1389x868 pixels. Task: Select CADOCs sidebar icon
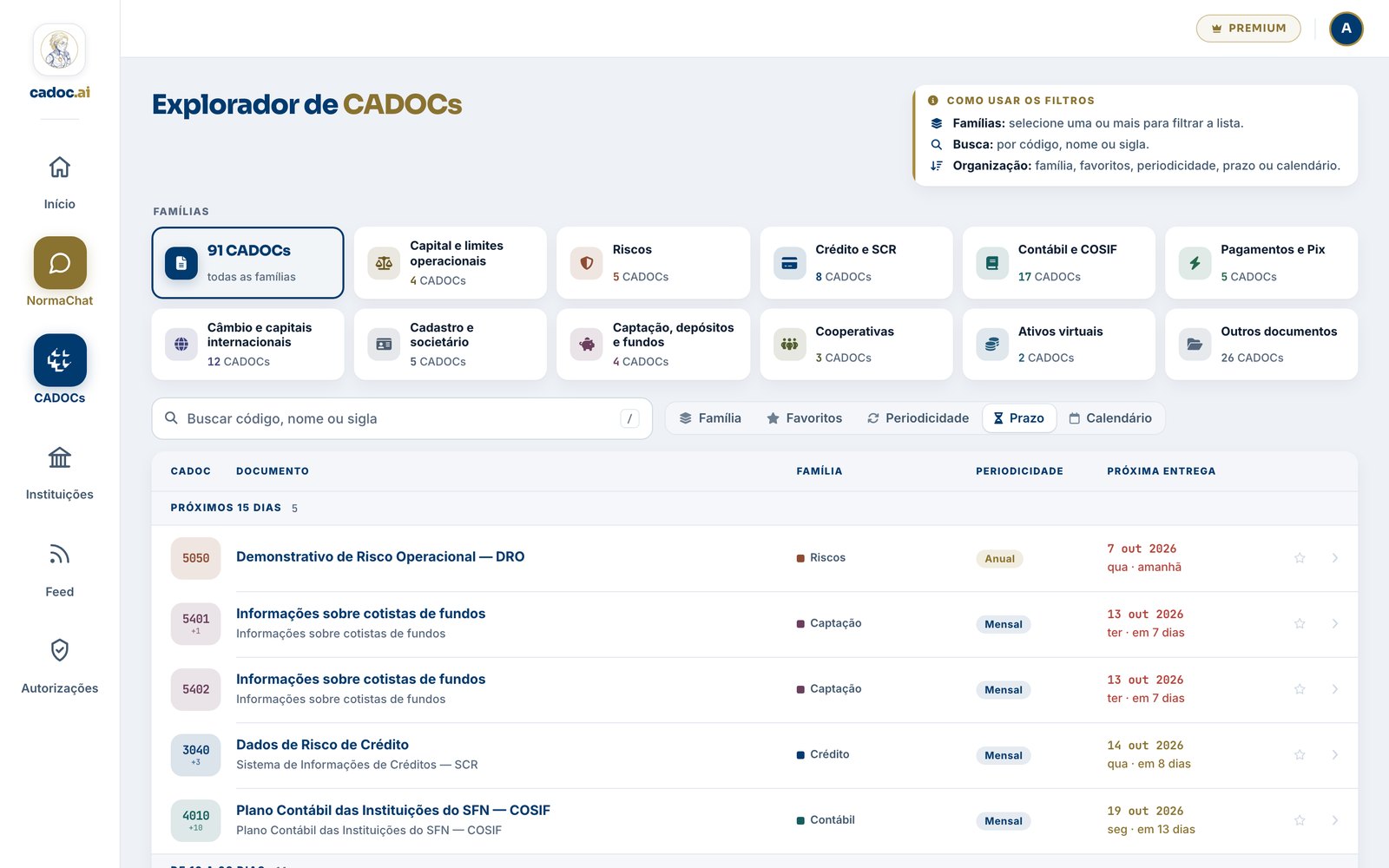[x=60, y=360]
